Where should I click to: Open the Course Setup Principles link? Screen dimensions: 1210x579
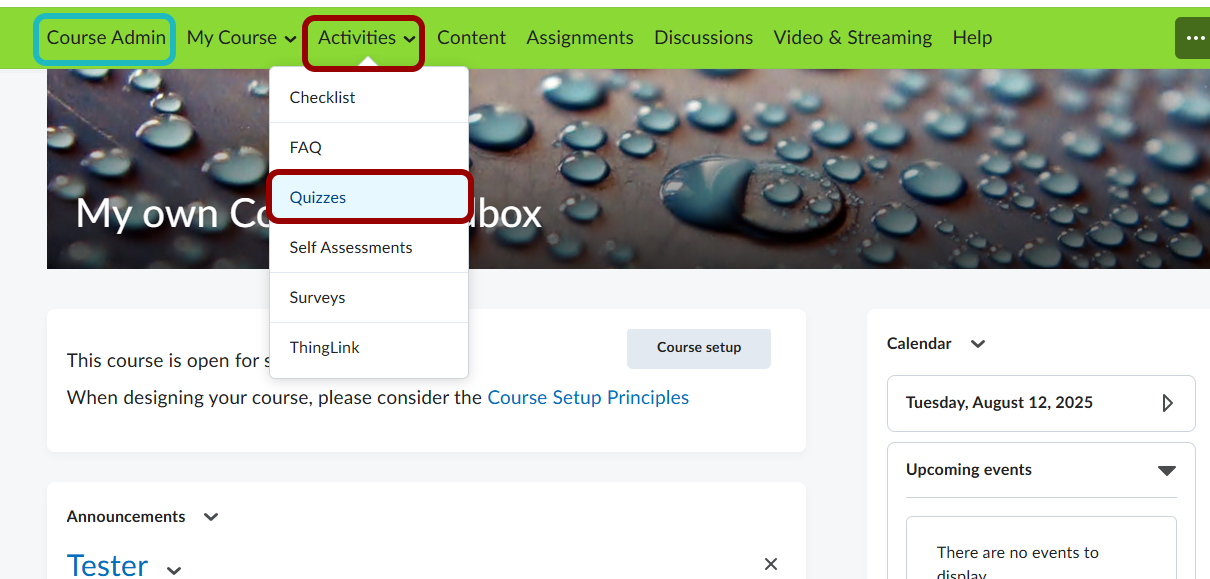pos(588,398)
